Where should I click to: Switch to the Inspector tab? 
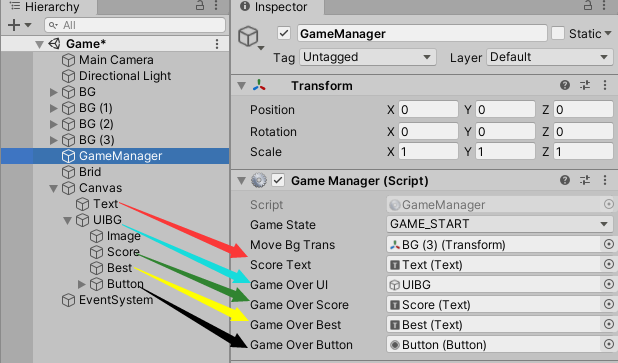277,7
